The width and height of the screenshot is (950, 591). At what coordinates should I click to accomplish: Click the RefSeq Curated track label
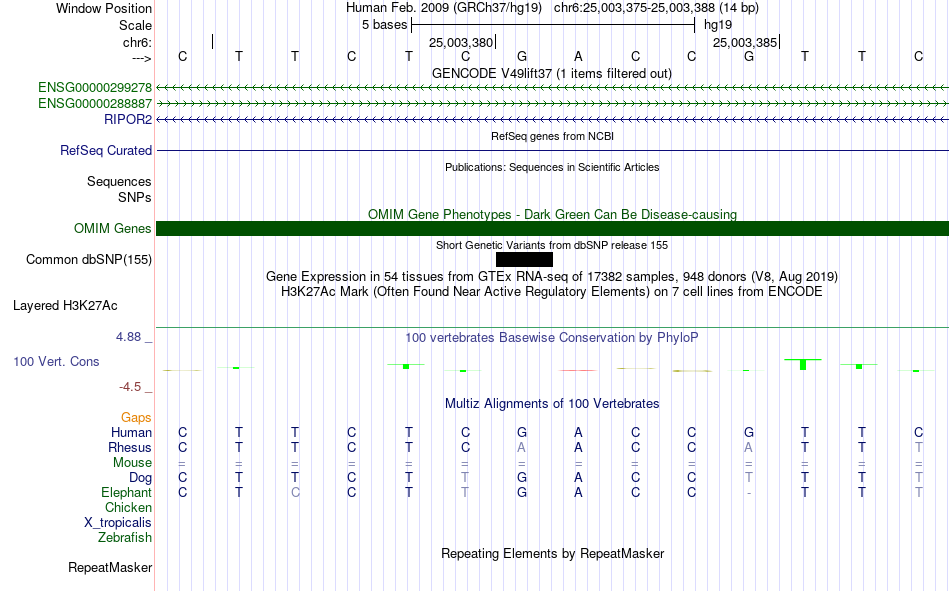[106, 150]
